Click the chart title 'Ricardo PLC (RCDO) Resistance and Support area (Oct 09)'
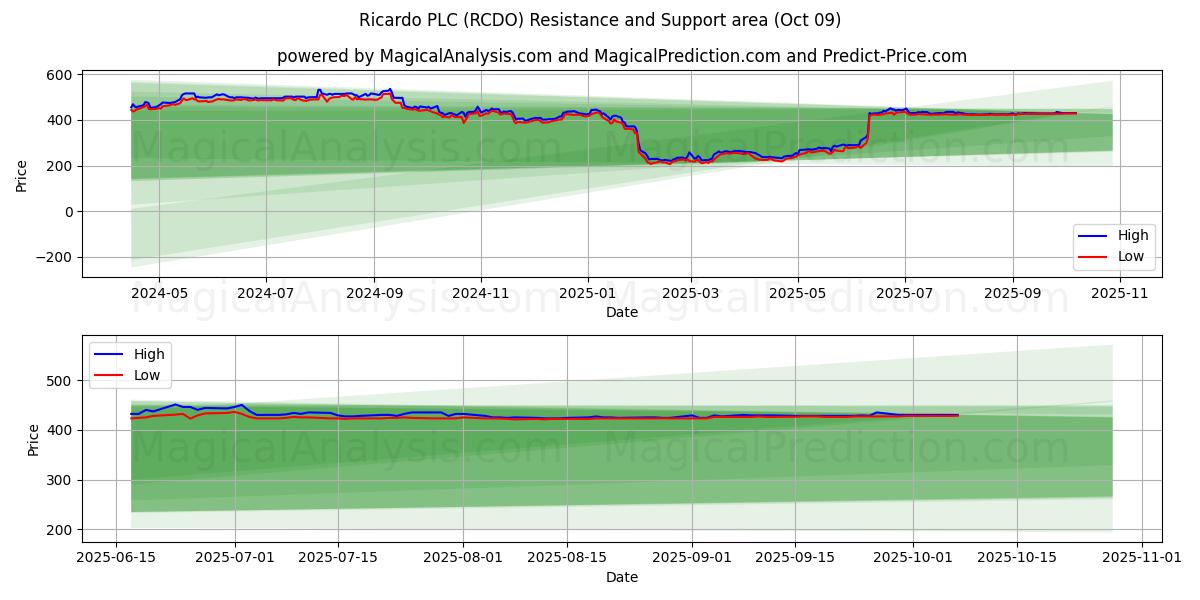1200x600 pixels. point(600,20)
